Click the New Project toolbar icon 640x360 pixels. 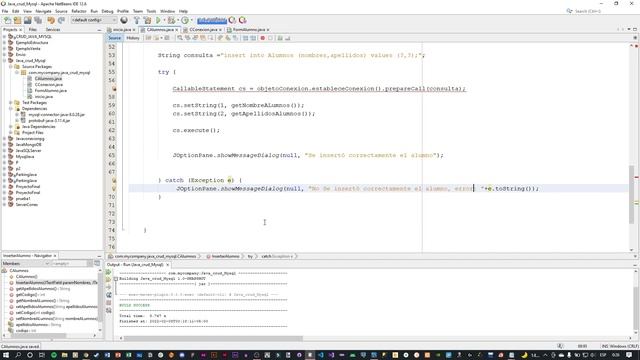[17, 20]
